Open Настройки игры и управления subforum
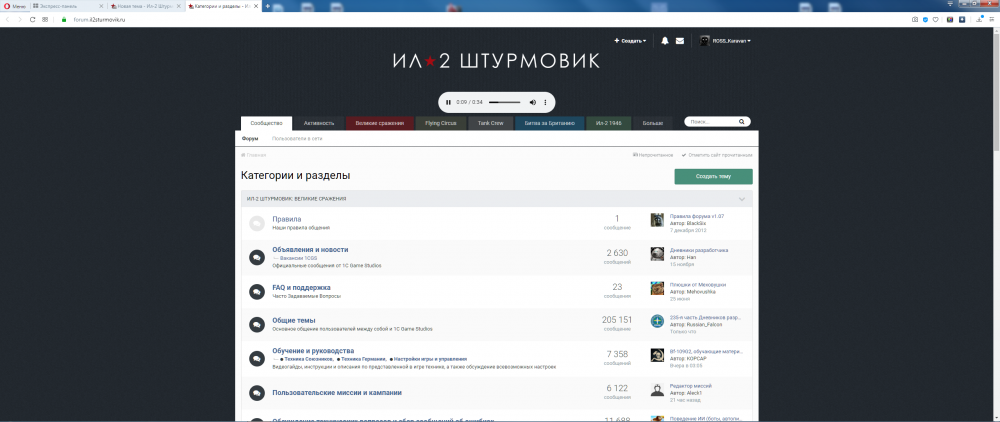This screenshot has width=1000, height=422. coord(429,360)
